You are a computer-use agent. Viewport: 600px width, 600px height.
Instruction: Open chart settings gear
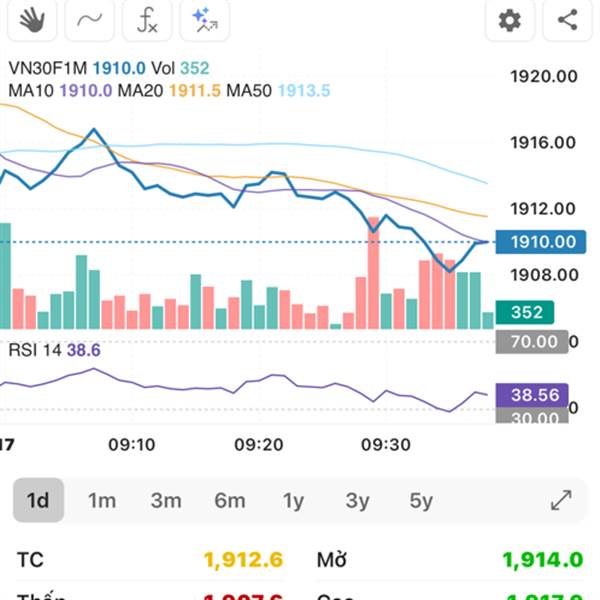510,20
